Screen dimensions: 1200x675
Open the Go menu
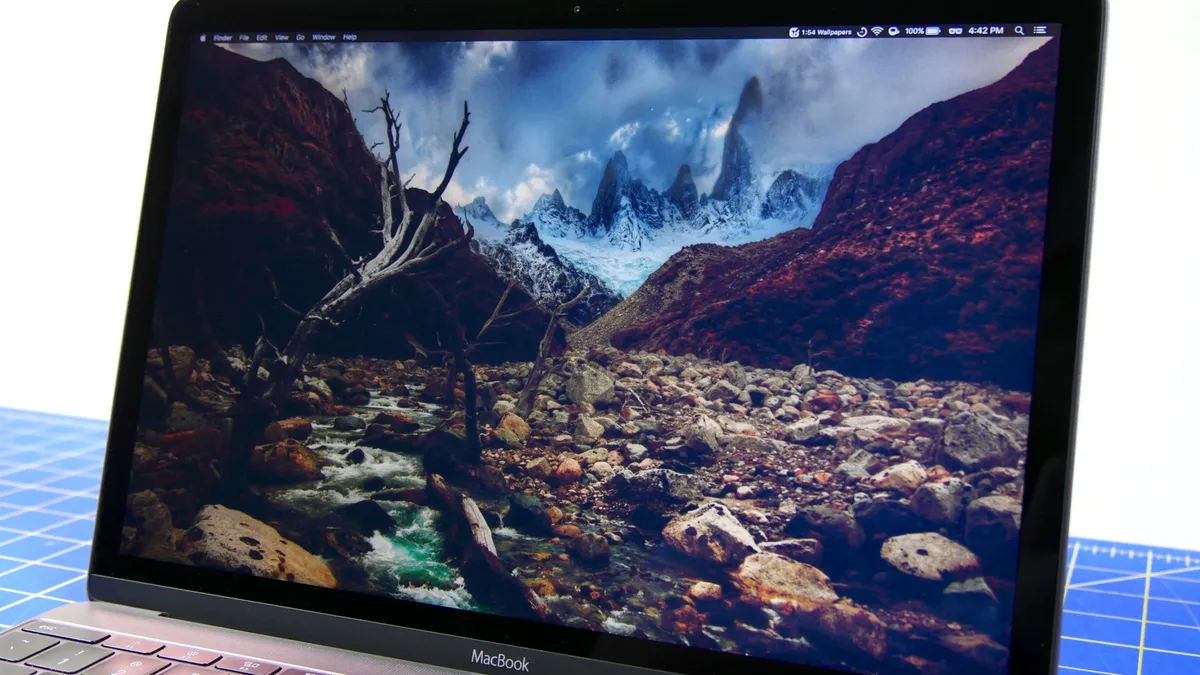[x=300, y=38]
